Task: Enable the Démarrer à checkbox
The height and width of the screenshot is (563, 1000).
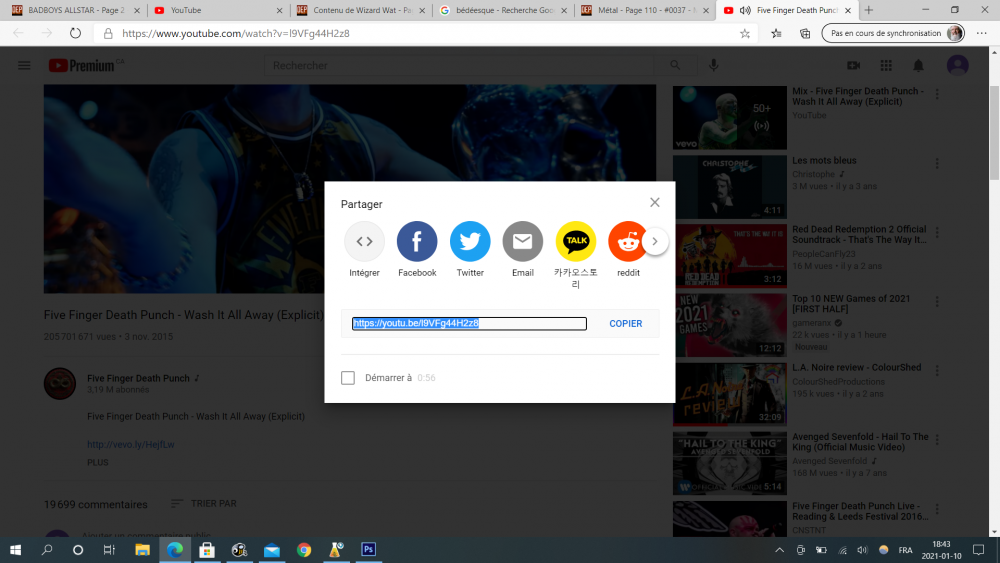Action: pos(348,378)
